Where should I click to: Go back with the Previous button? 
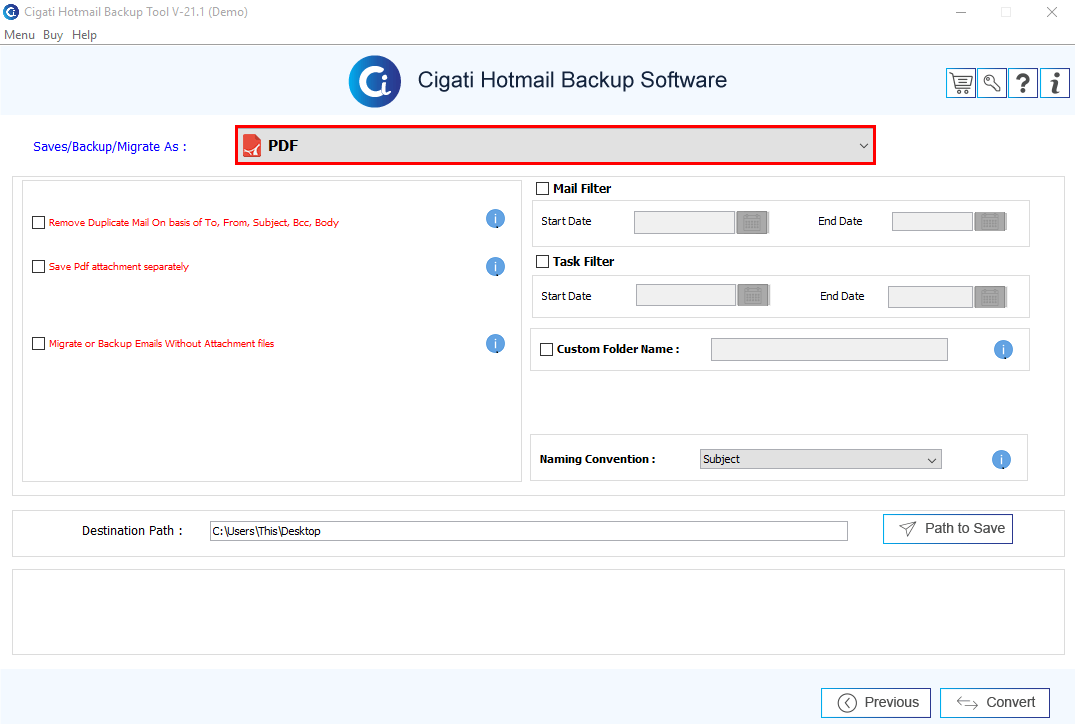[x=875, y=703]
